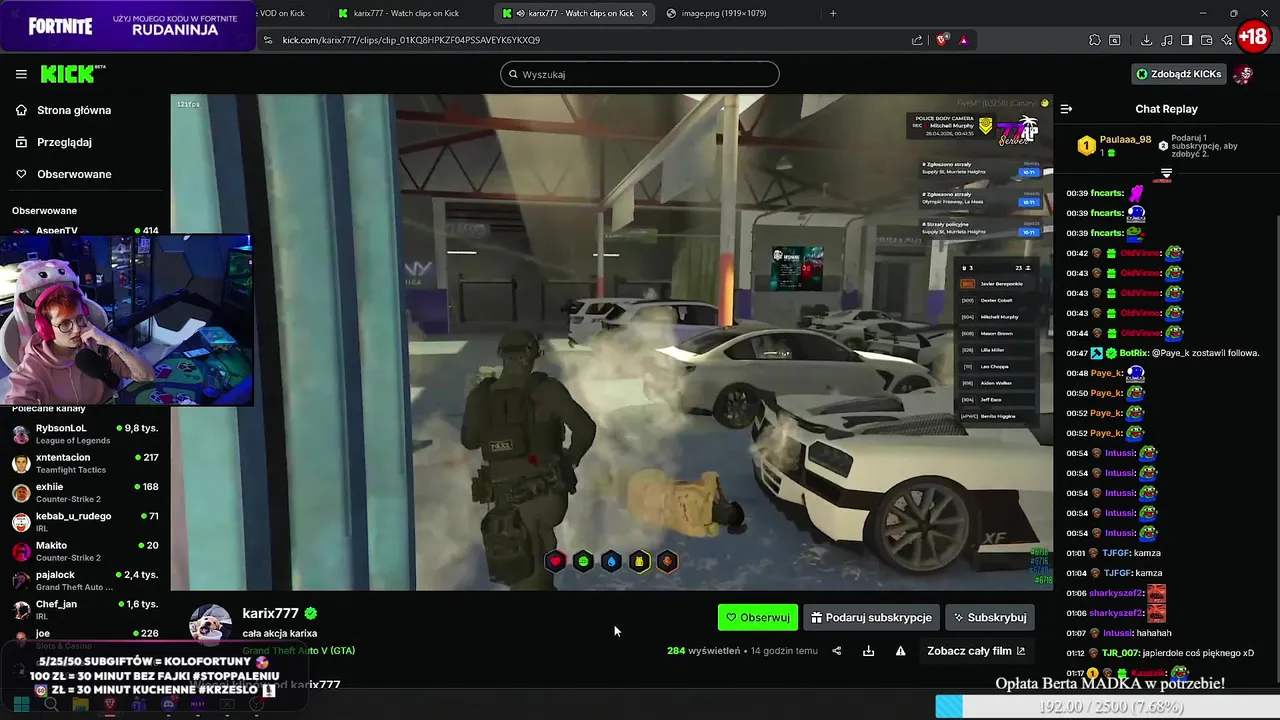Click the webcam overlay thumbnail
1280x720 pixels.
tap(126, 320)
